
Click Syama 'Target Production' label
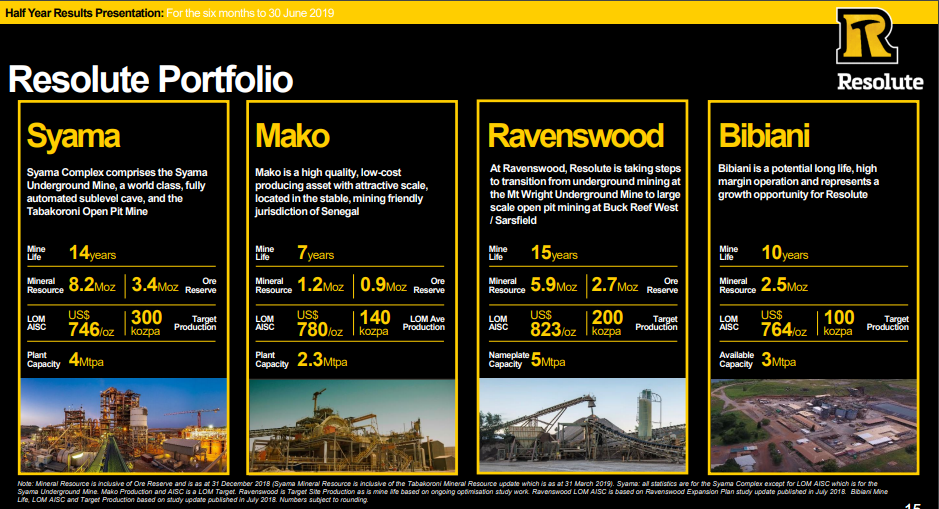click(x=195, y=323)
